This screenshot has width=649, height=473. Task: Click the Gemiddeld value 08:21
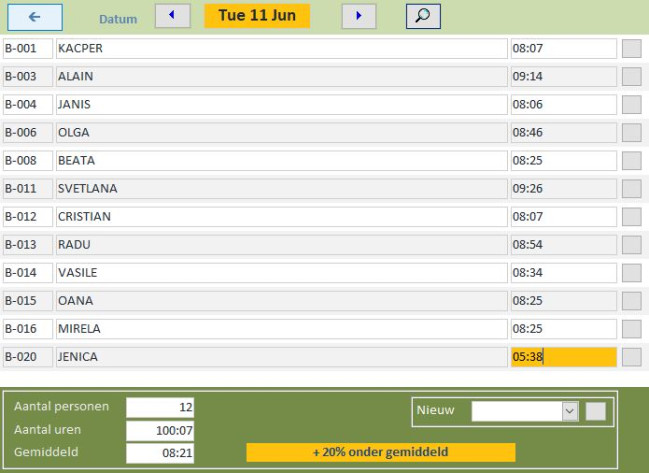click(x=160, y=453)
